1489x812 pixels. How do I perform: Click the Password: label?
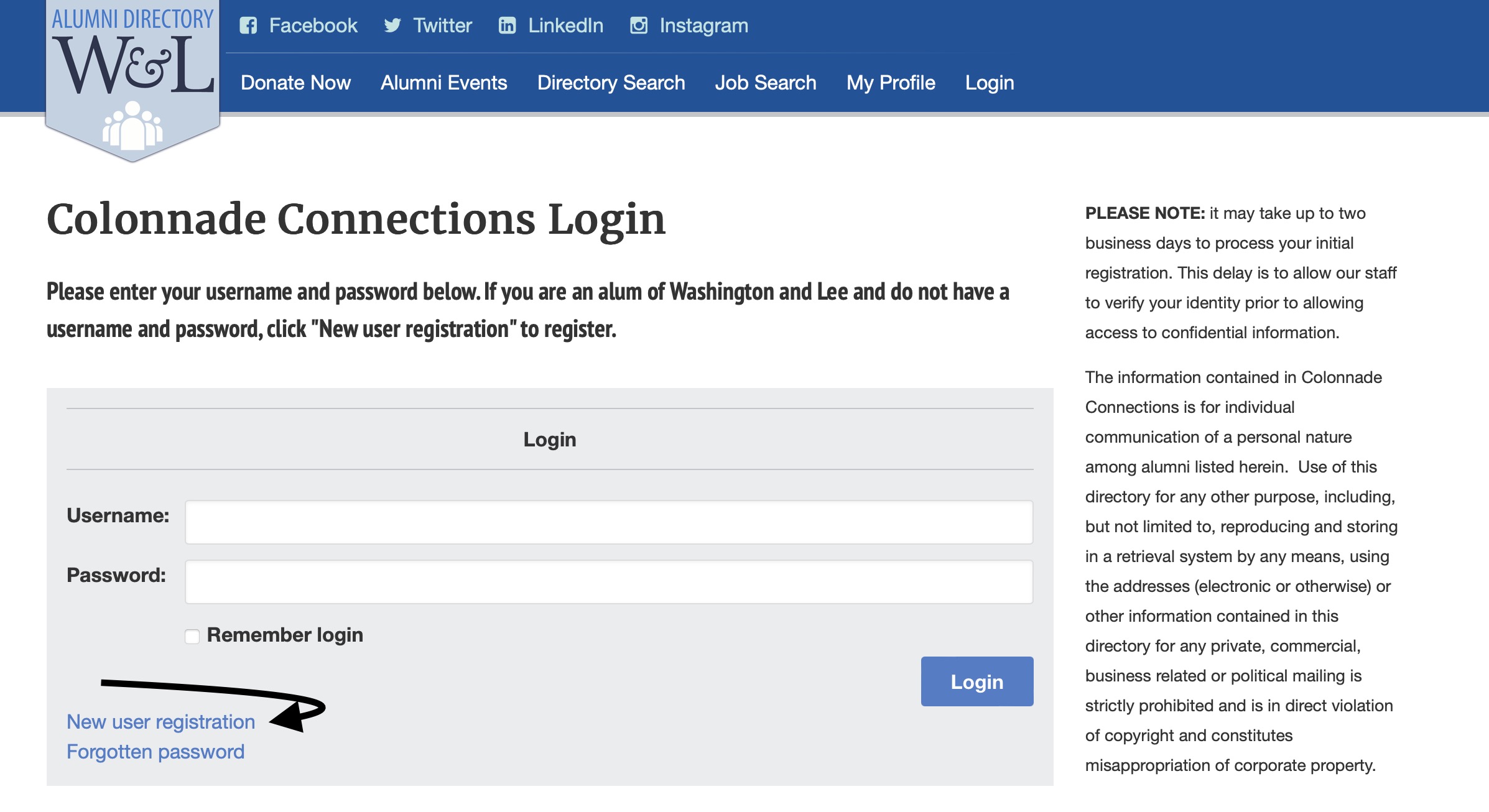pos(116,575)
